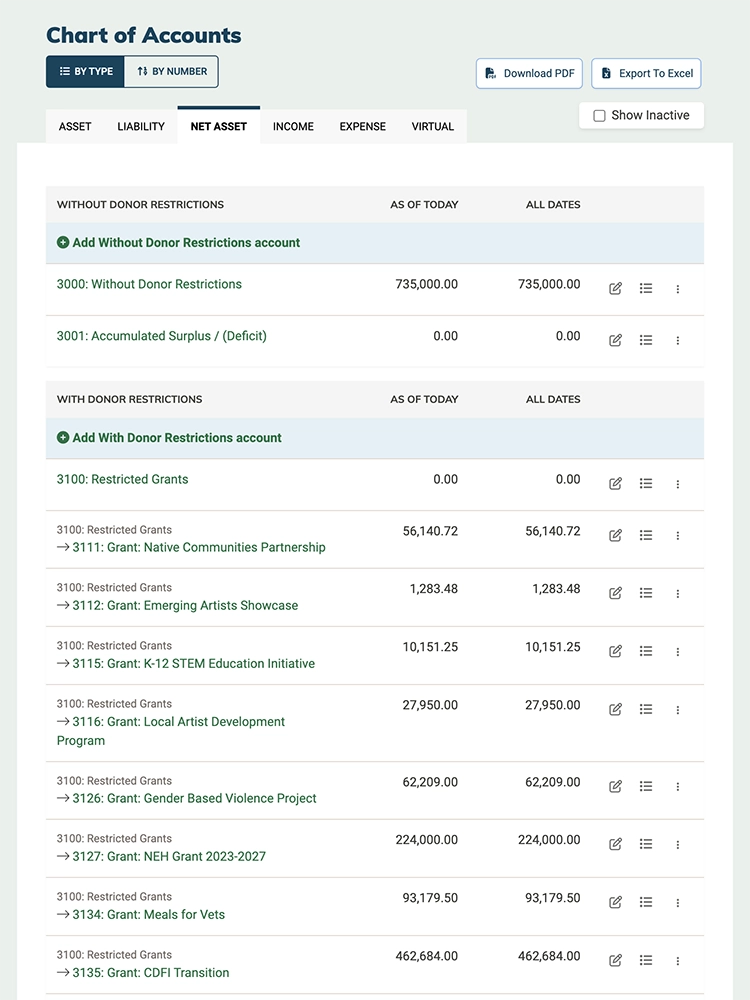The height and width of the screenshot is (1000, 750).
Task: Open the Export To Excel button
Action: 646,73
